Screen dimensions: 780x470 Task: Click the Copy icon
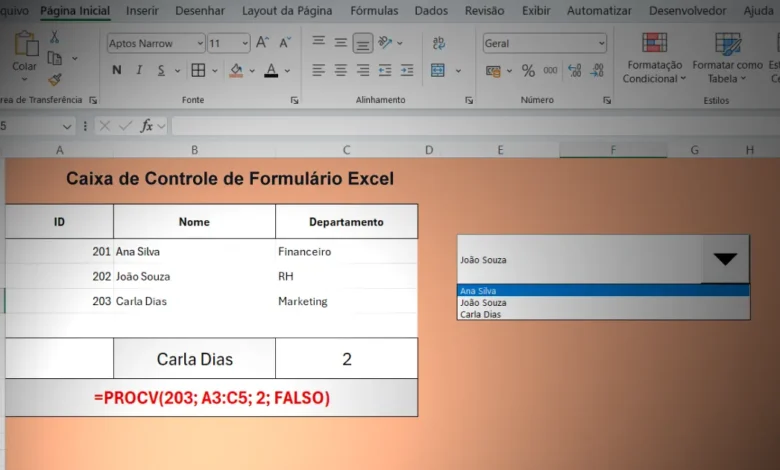pyautogui.click(x=54, y=59)
